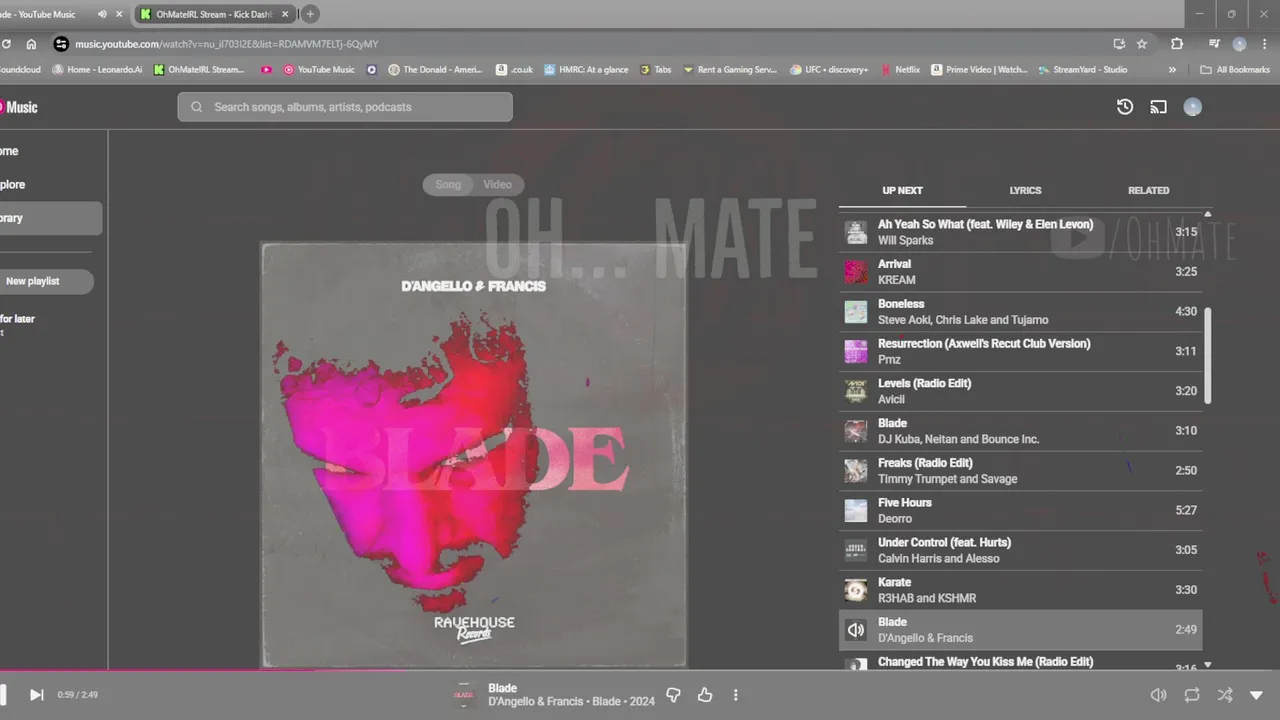Image resolution: width=1280 pixels, height=720 pixels.
Task: Play Blade by DJ Kuba, Neitan
Action: (1020, 431)
